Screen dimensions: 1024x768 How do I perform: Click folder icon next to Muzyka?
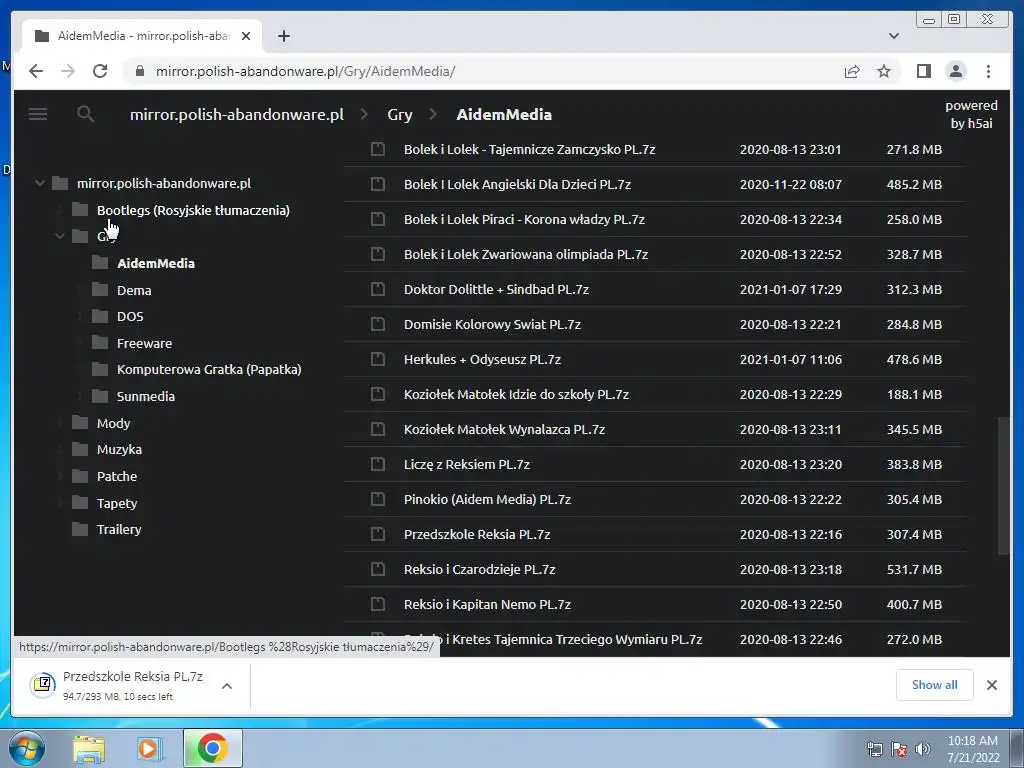80,449
